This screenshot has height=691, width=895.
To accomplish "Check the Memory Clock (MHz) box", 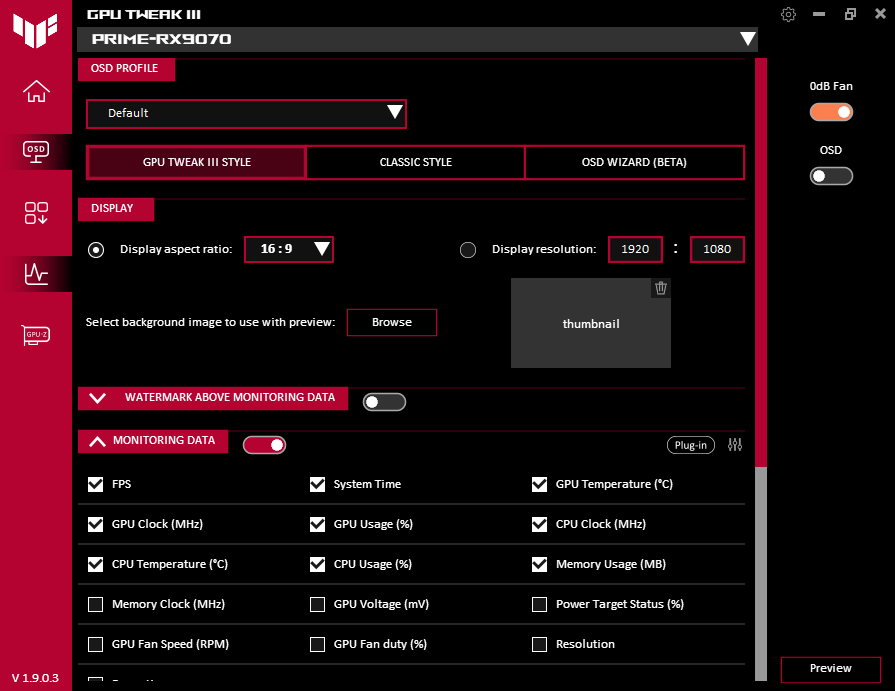I will [95, 604].
